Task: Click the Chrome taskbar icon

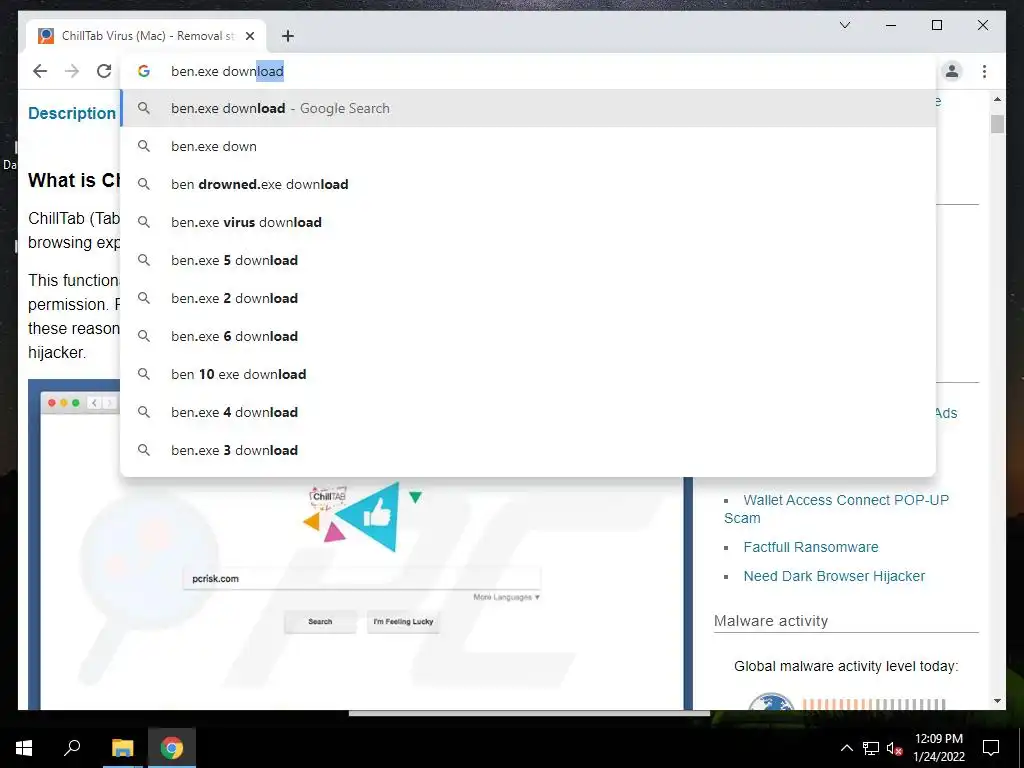Action: [x=172, y=748]
